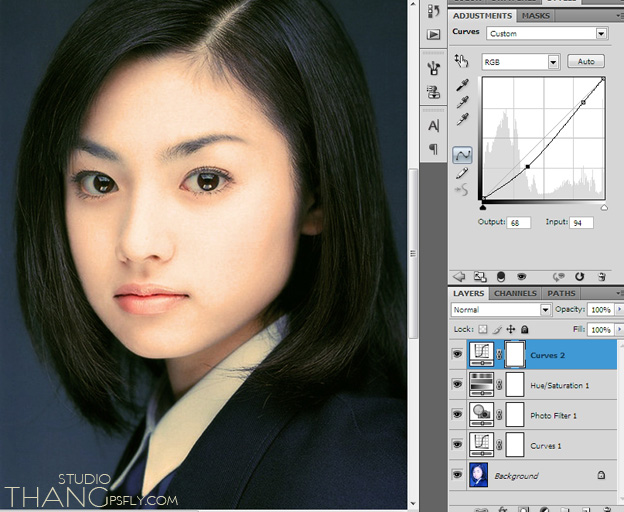Return to adjustment list arrow
The image size is (624, 512).
tap(459, 276)
